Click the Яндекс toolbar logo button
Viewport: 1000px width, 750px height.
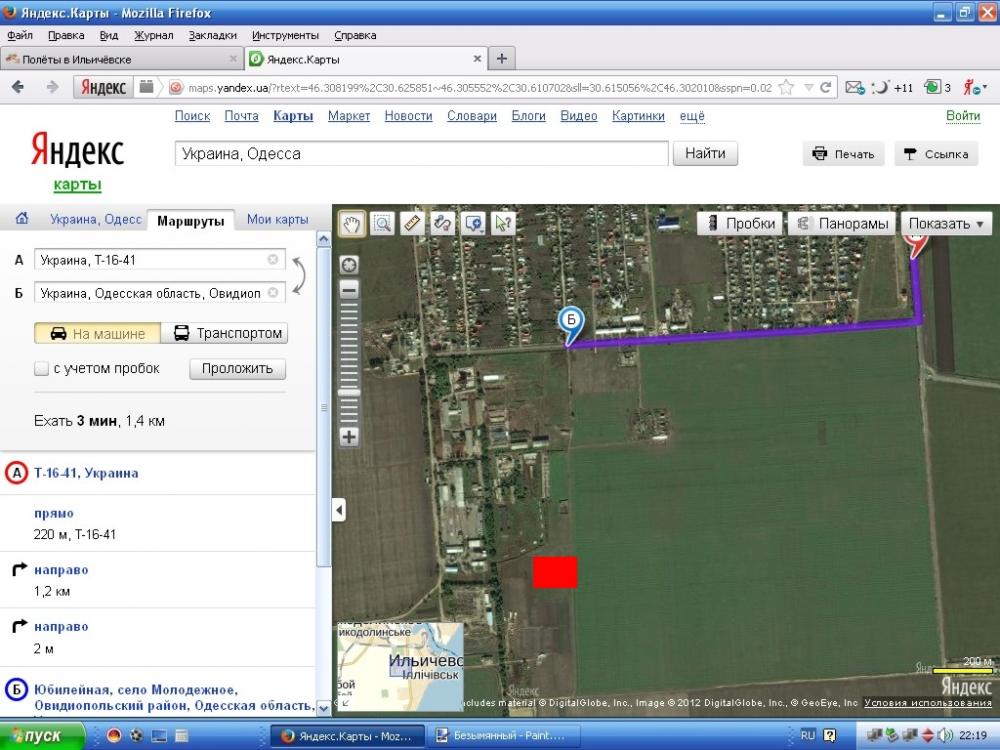103,87
